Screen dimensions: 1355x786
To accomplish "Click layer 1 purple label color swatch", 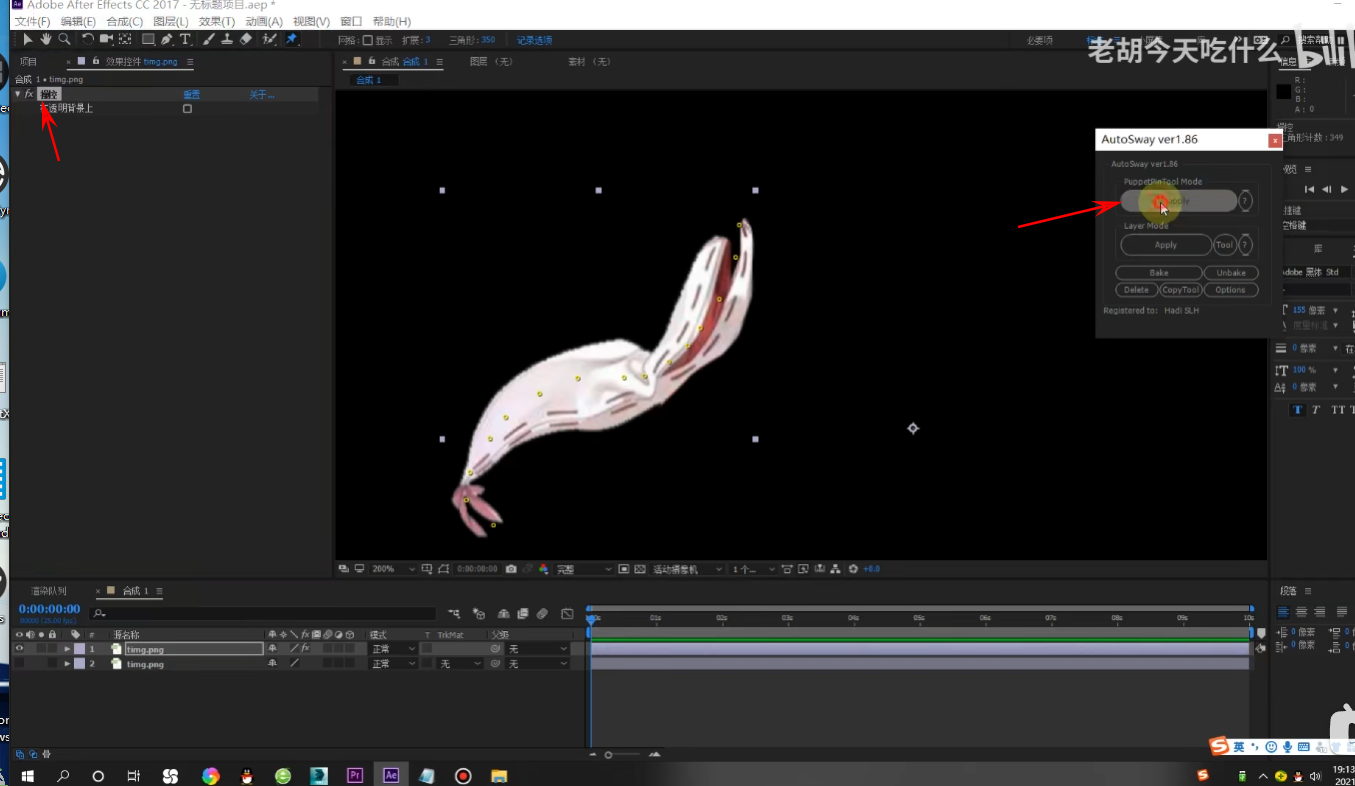I will point(80,649).
